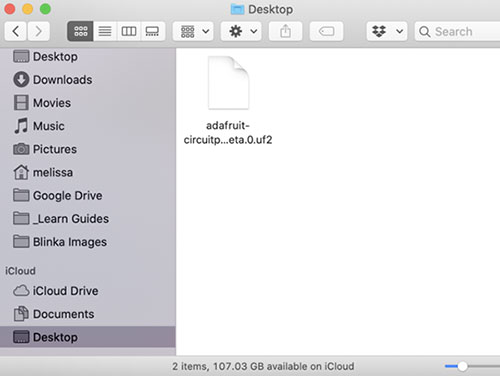Click the adafruit-circuitp...eta.0.uf2 file name

pyautogui.click(x=228, y=133)
